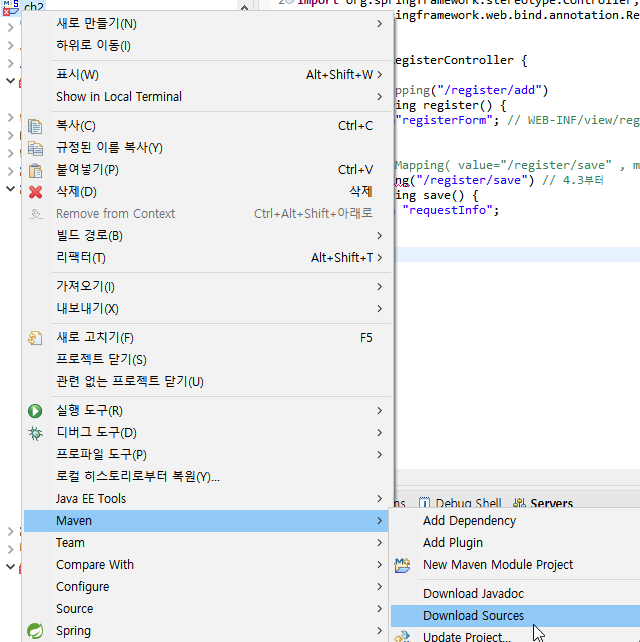This screenshot has width=640, height=642.
Task: Open the 리팩터(T) submenu
Action: click(x=206, y=258)
